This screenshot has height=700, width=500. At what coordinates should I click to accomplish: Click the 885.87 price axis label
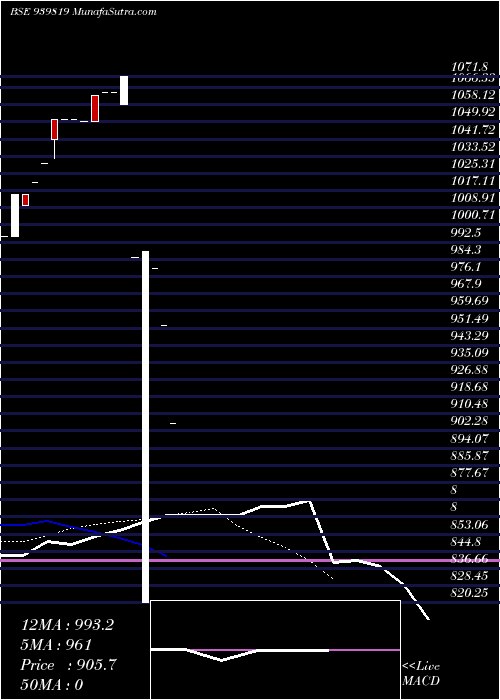tap(469, 455)
